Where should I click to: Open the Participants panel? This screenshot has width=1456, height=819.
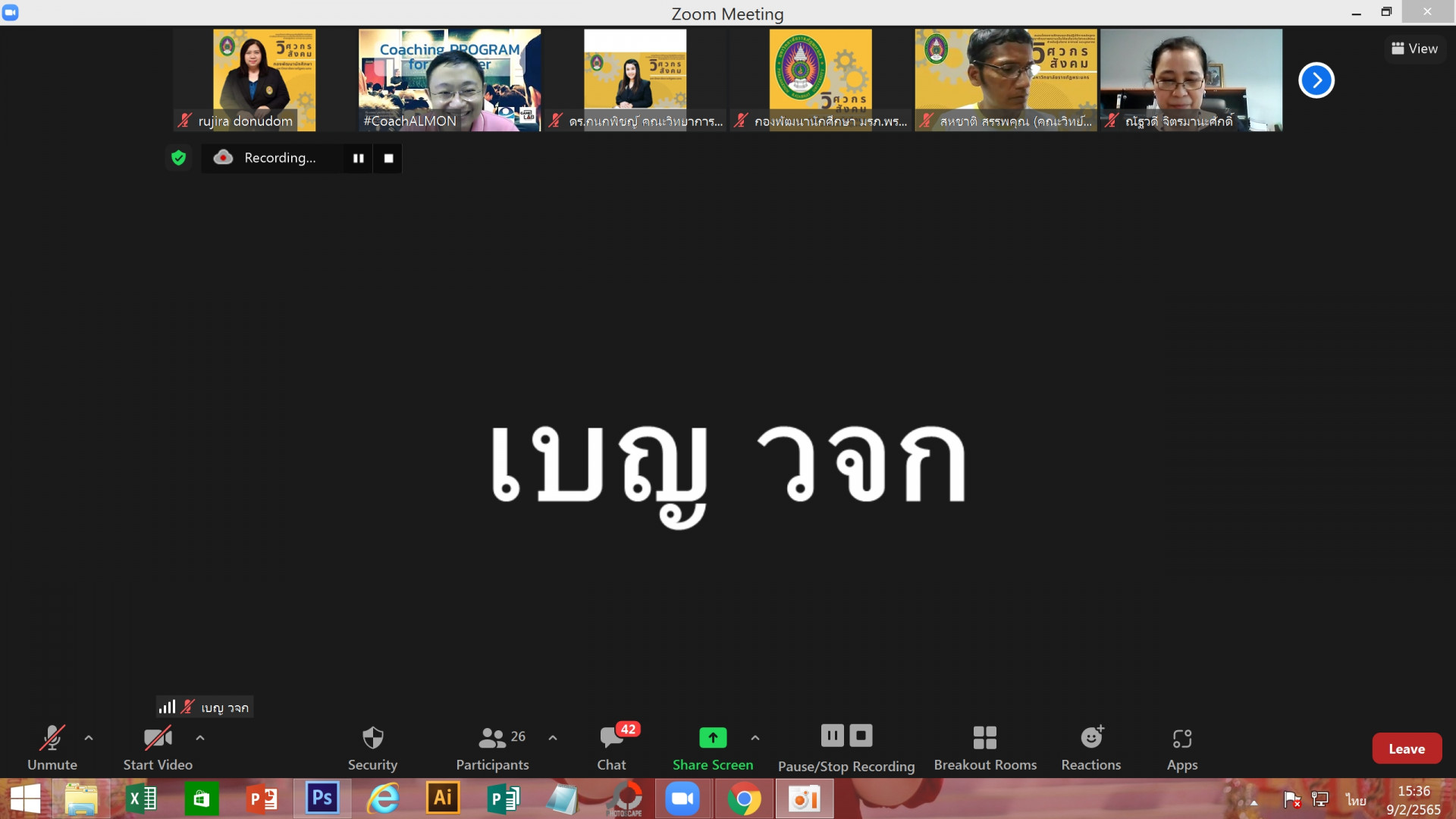click(x=493, y=748)
